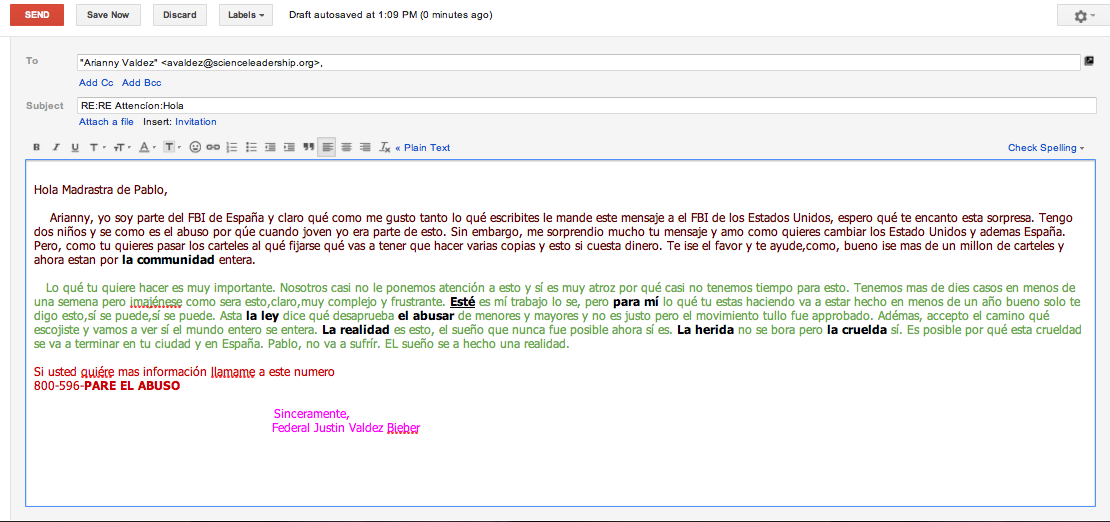Image resolution: width=1110 pixels, height=522 pixels.
Task: Click the Attach a file link
Action: click(106, 122)
